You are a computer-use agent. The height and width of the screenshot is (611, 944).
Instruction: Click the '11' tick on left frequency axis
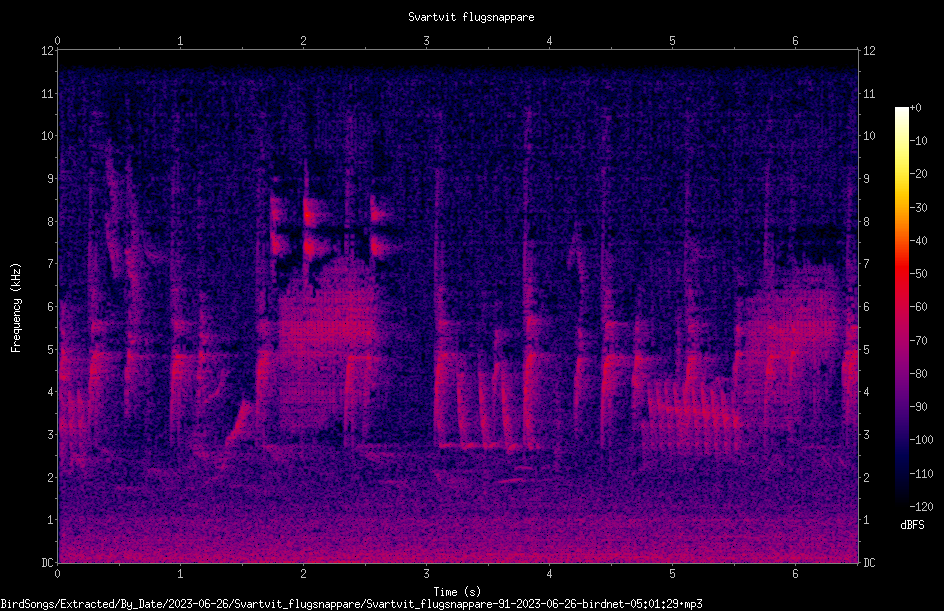[48, 93]
